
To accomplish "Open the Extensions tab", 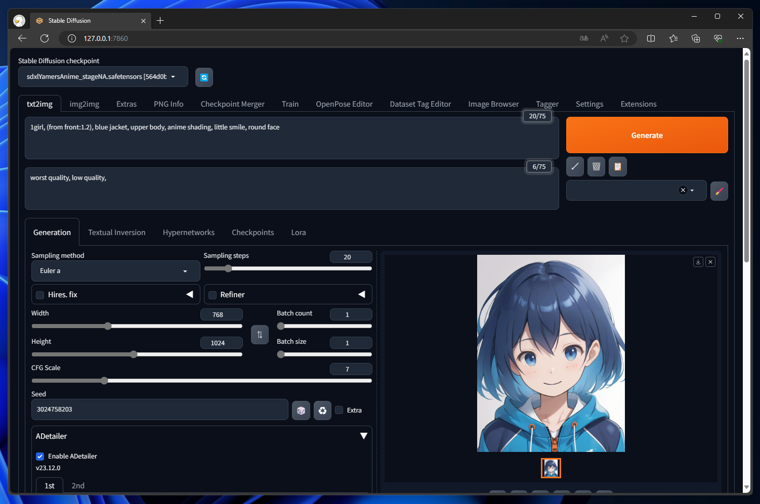I will click(638, 104).
